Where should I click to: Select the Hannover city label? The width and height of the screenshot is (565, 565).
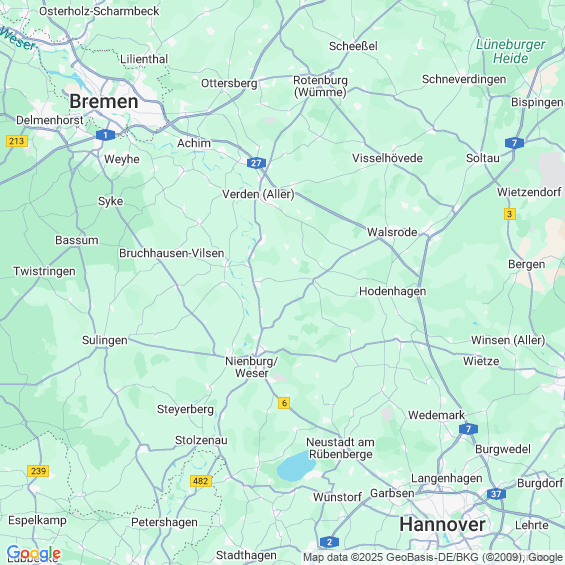(442, 524)
